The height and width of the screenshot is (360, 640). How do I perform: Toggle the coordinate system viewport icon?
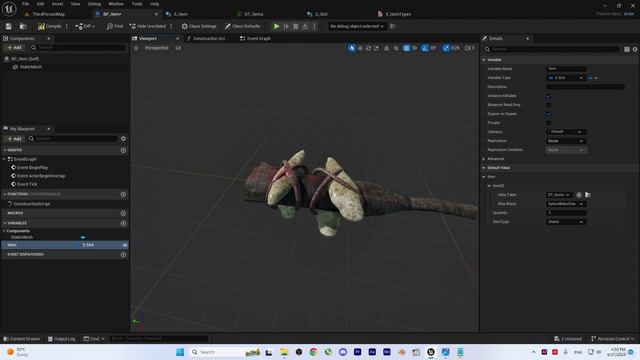387,48
